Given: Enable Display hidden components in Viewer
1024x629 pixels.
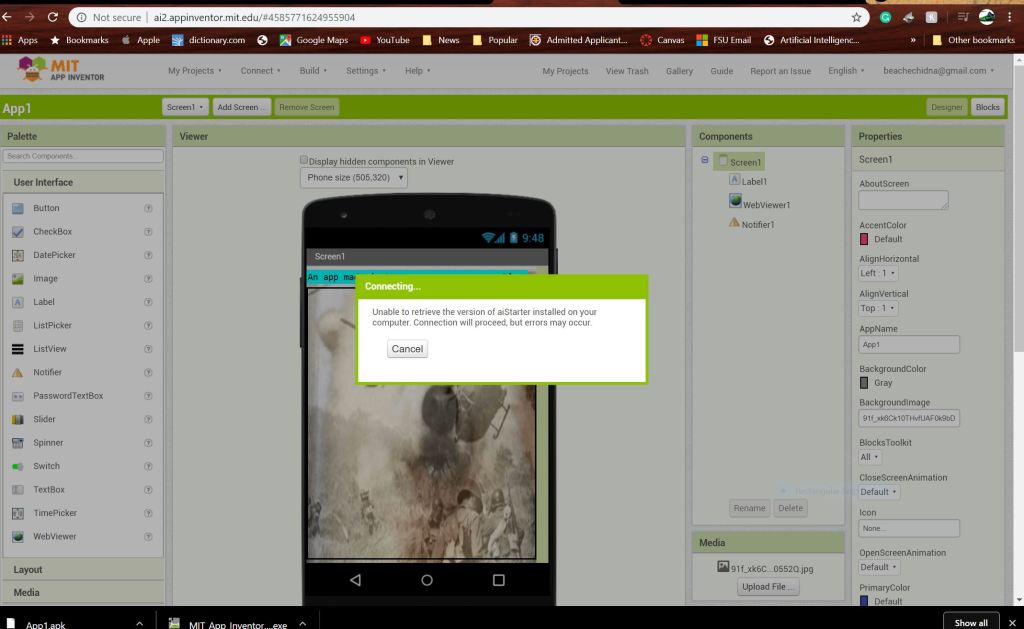Looking at the screenshot, I should click(305, 160).
